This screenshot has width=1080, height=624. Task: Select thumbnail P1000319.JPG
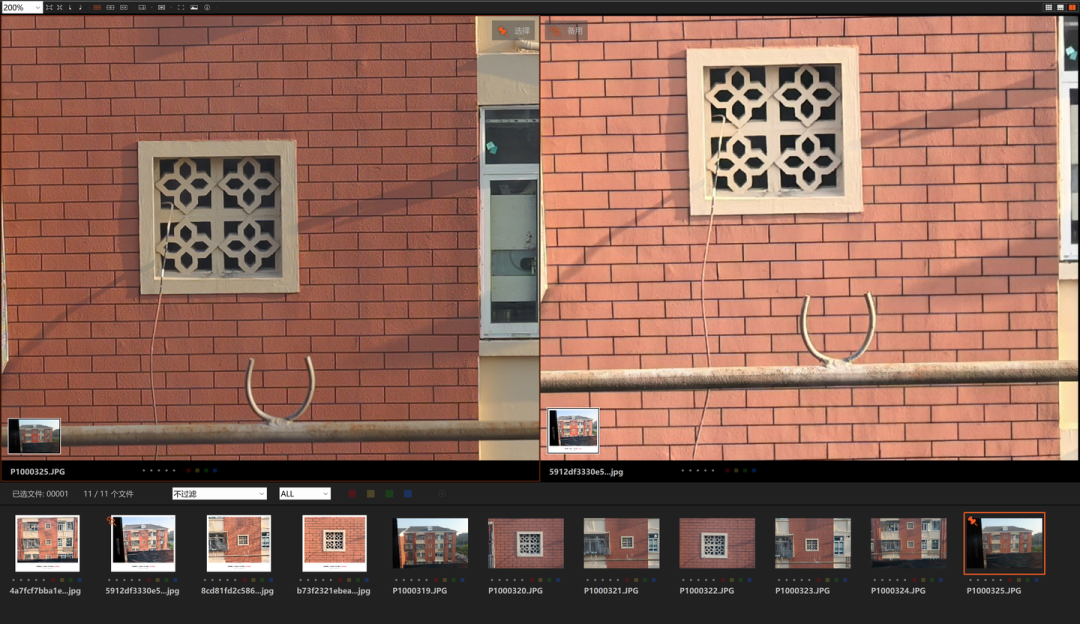point(430,543)
